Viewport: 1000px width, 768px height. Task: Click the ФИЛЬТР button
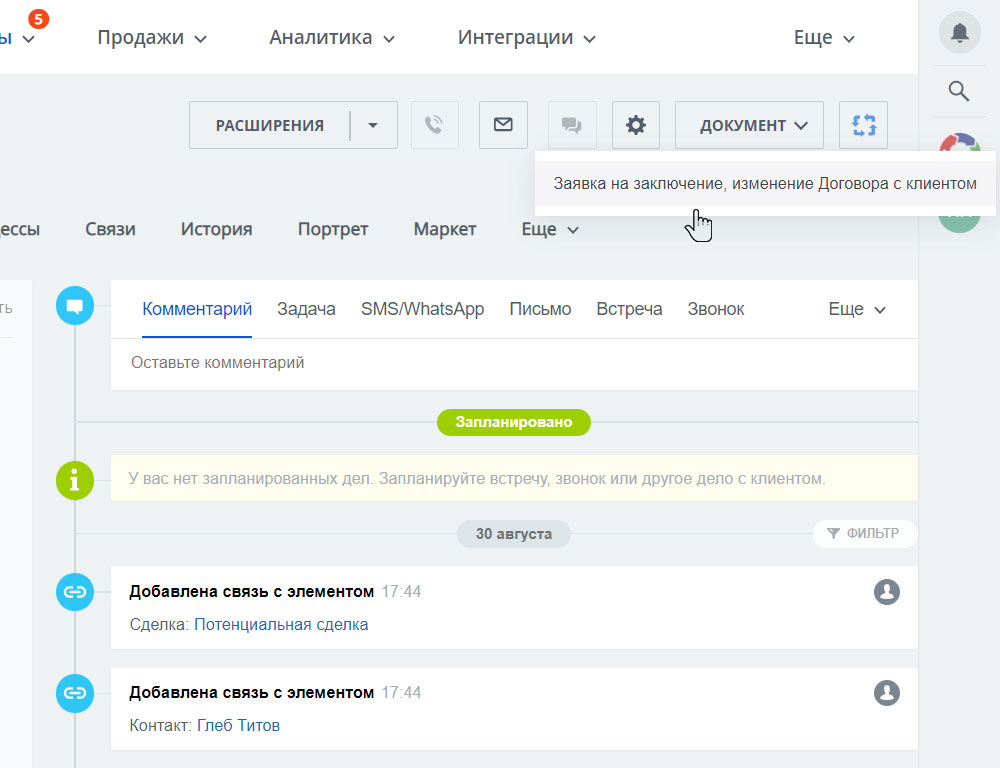click(x=864, y=533)
